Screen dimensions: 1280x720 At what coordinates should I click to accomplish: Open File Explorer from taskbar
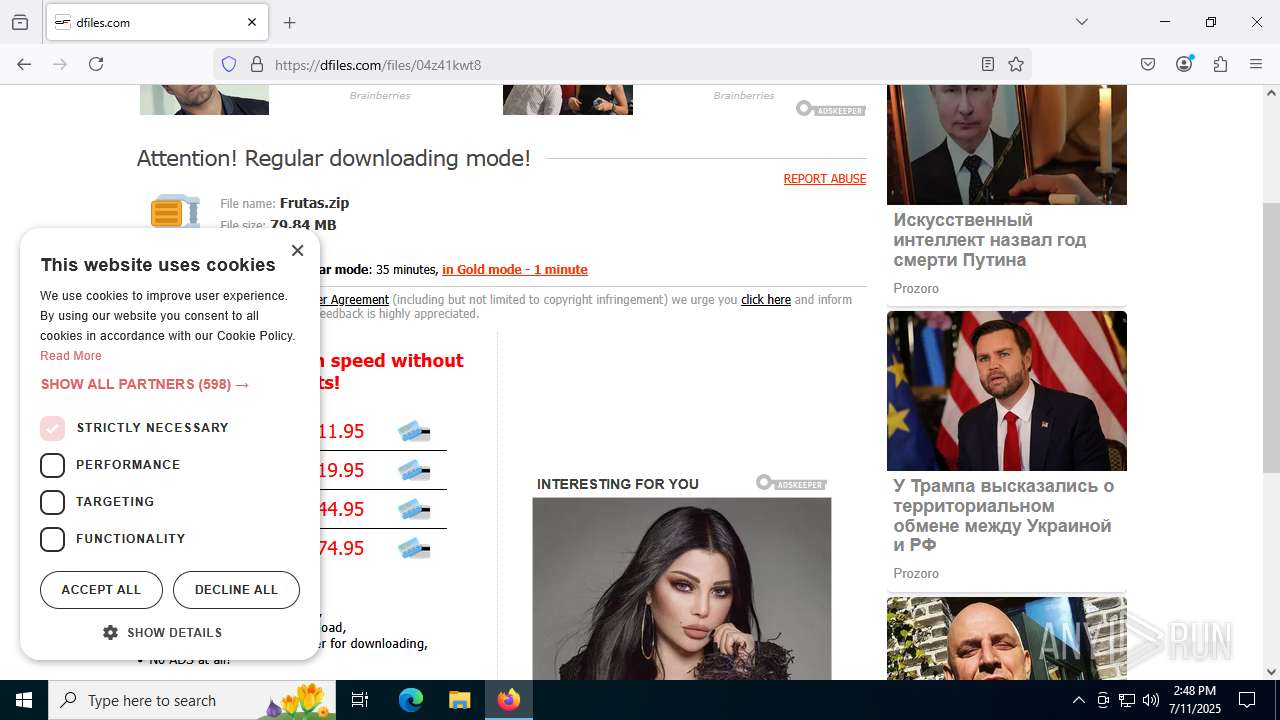pyautogui.click(x=459, y=700)
